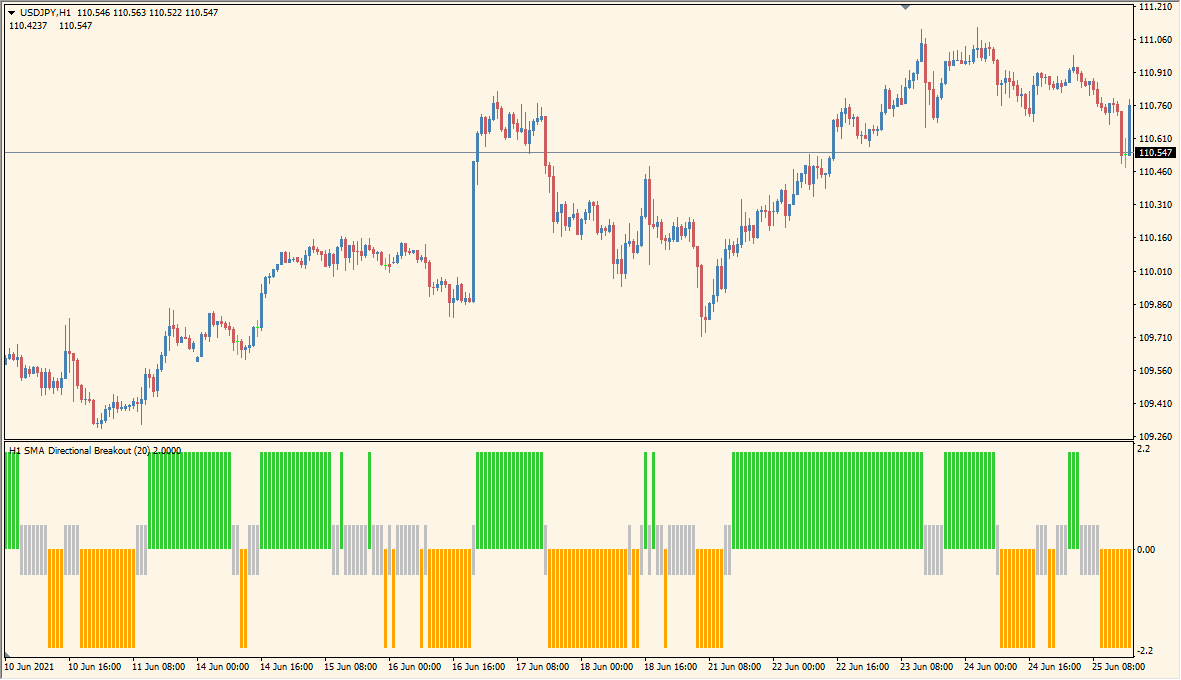Click the 109.710 price axis label
Image resolution: width=1181 pixels, height=680 pixels.
click(x=1155, y=337)
